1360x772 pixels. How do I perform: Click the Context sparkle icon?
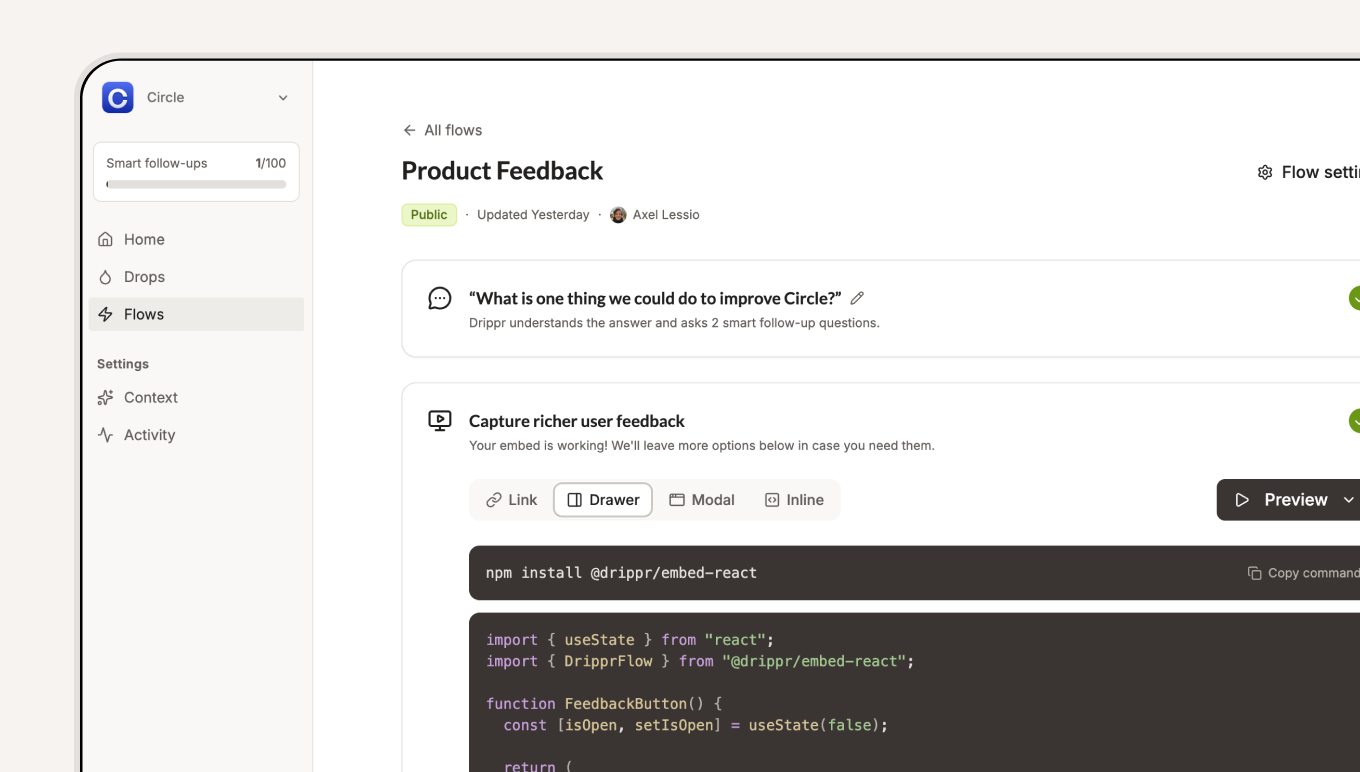click(x=105, y=397)
